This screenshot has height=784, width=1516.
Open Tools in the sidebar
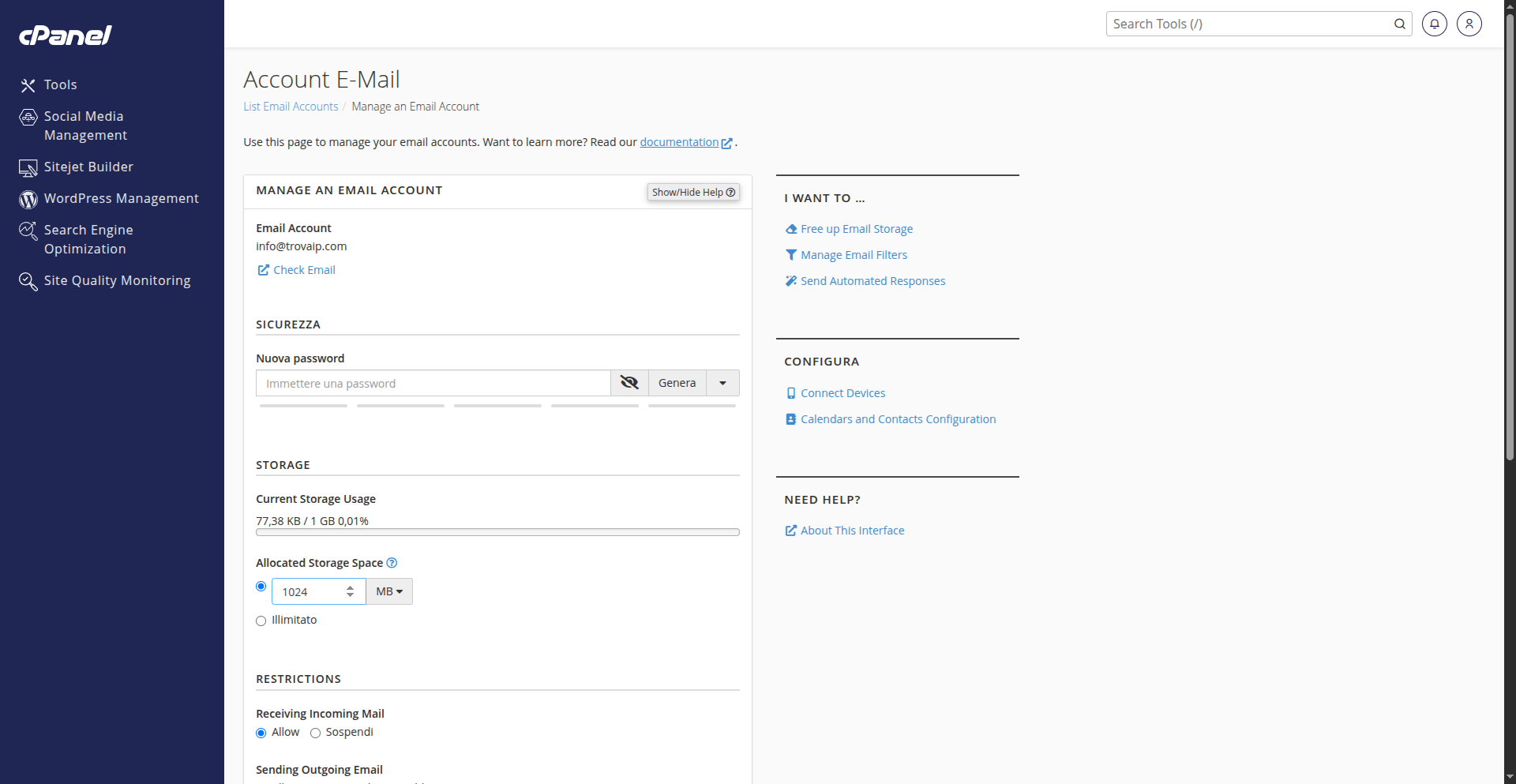61,84
